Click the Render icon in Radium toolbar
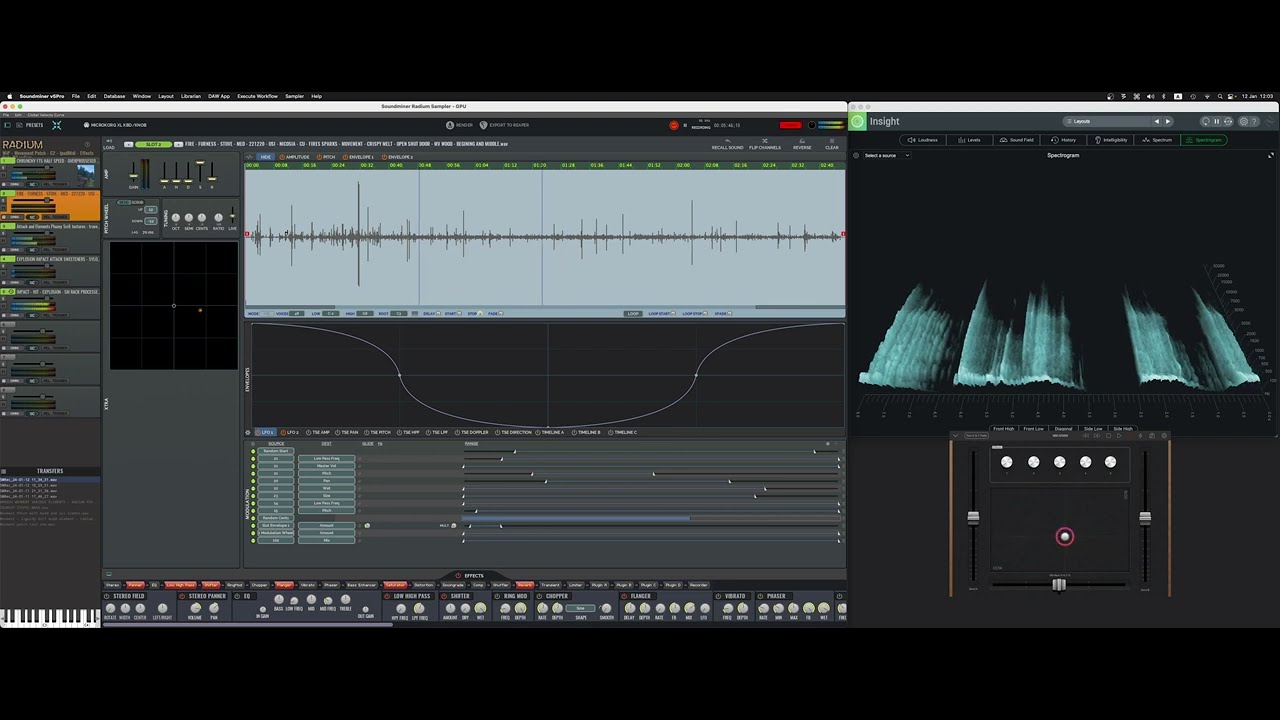 pos(450,125)
